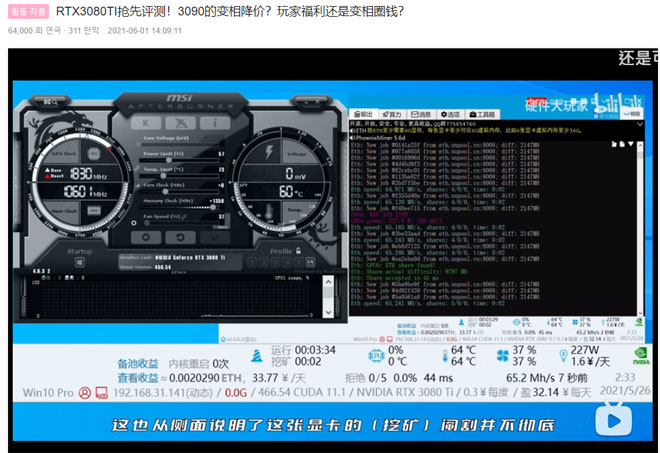Click Memory Clock slider handle
The width and height of the screenshot is (660, 453).
[213, 207]
